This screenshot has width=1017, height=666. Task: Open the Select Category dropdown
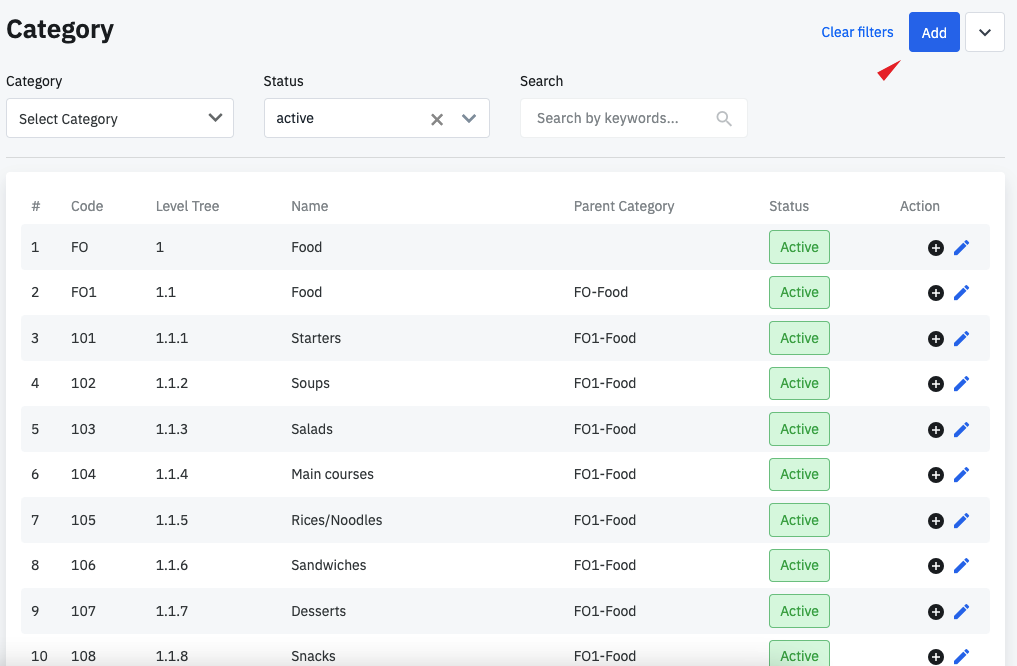[120, 118]
